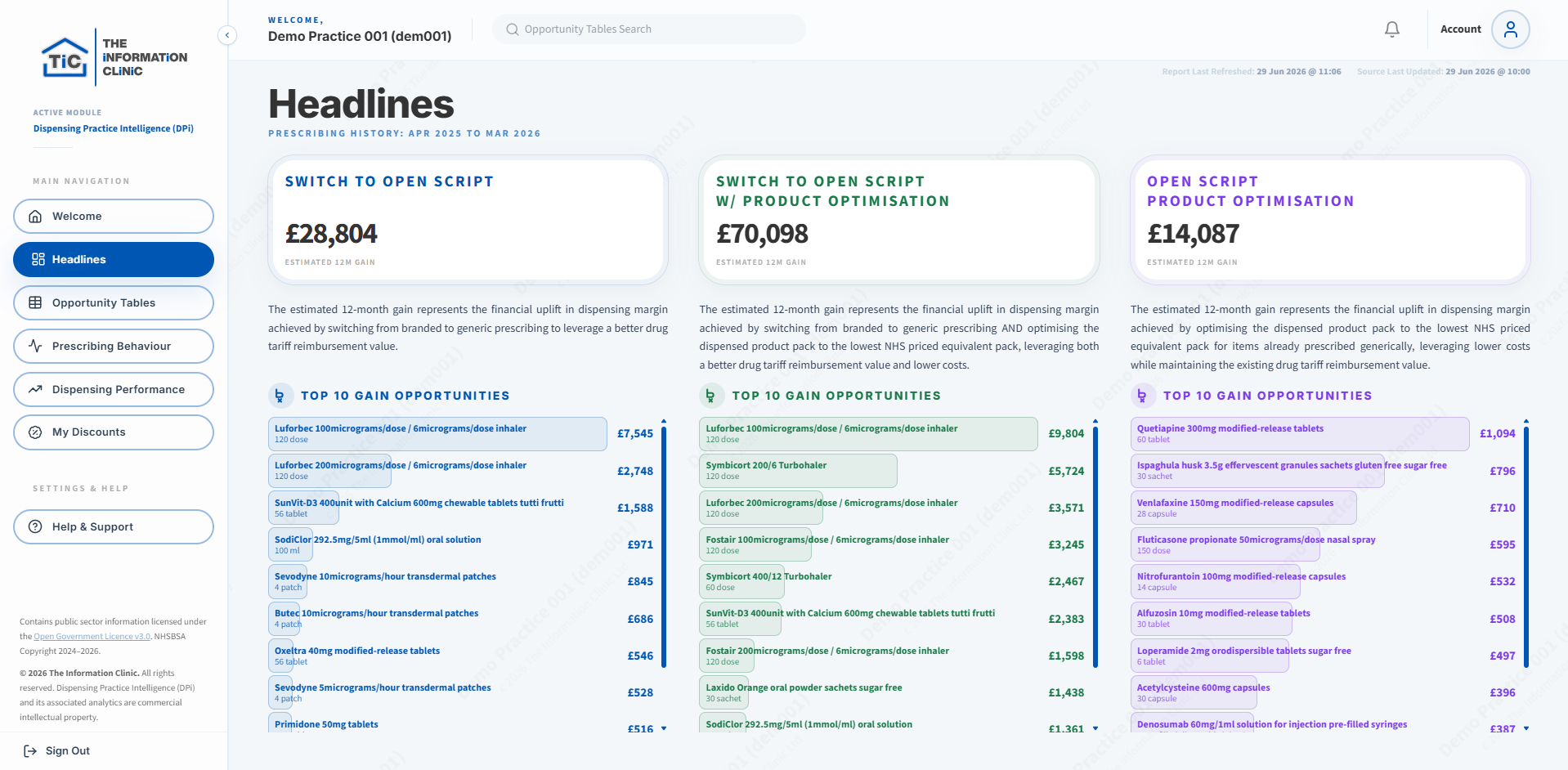1568x770 pixels.
Task: Click Ispaghula husk 3.5g effervescent granules row
Action: coord(1325,471)
